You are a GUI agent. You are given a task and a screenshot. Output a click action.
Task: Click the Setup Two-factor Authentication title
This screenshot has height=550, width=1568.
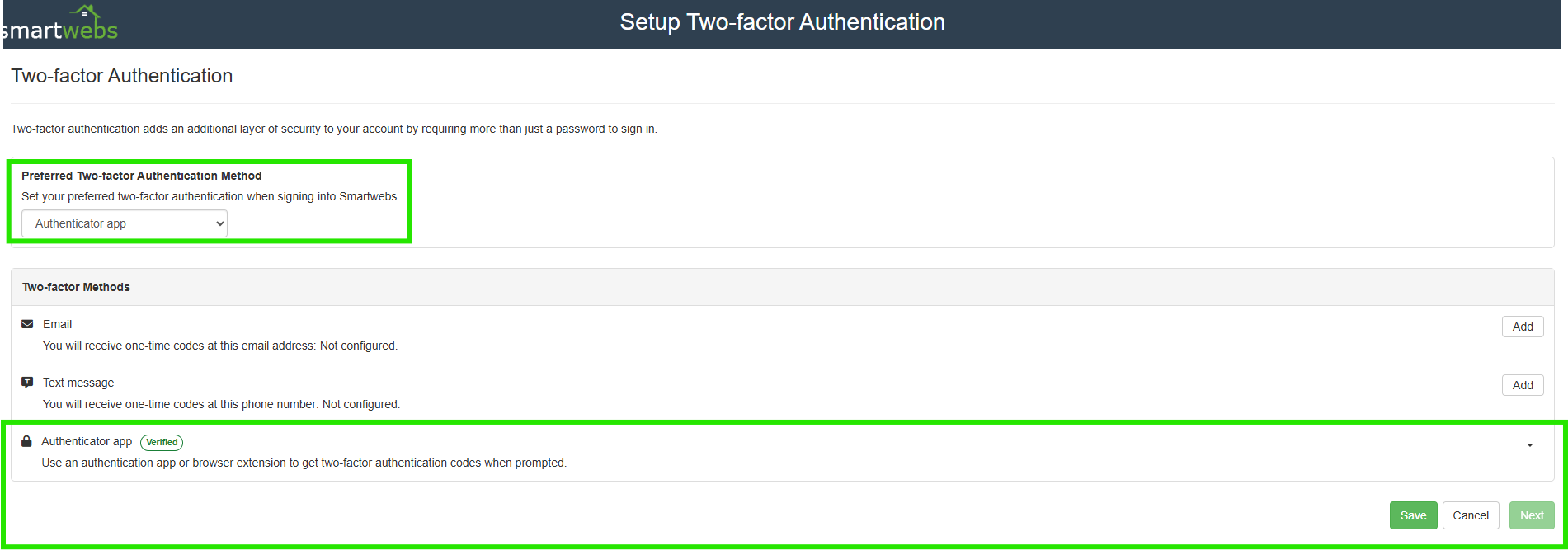[782, 22]
